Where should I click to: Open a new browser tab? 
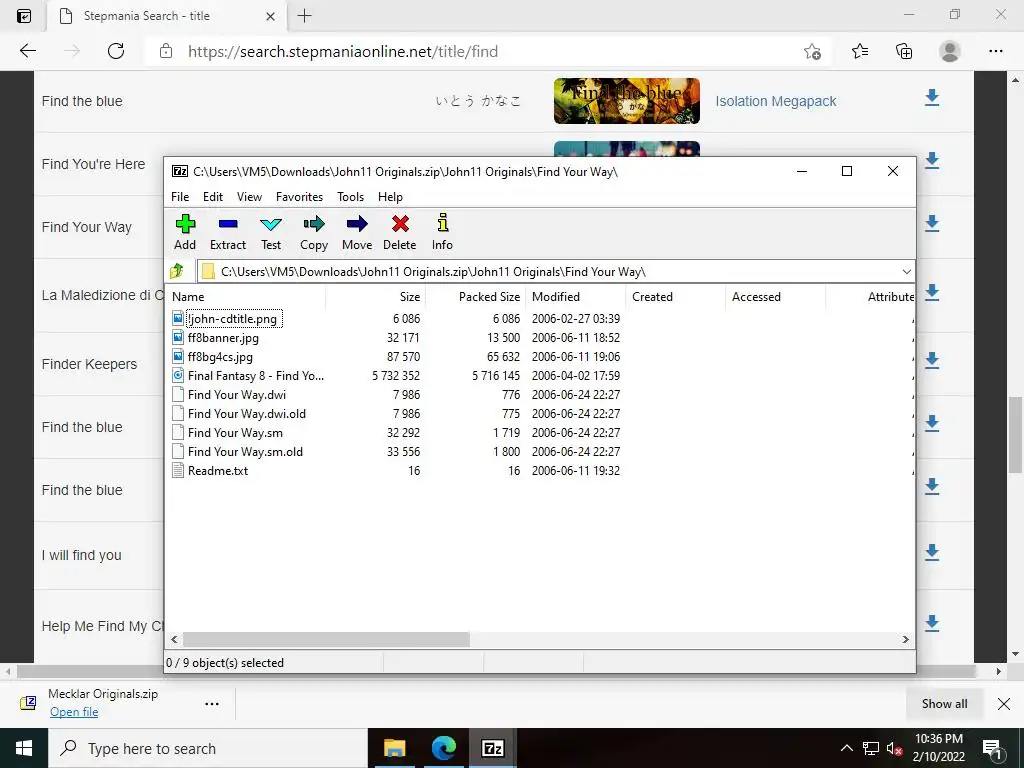point(304,16)
